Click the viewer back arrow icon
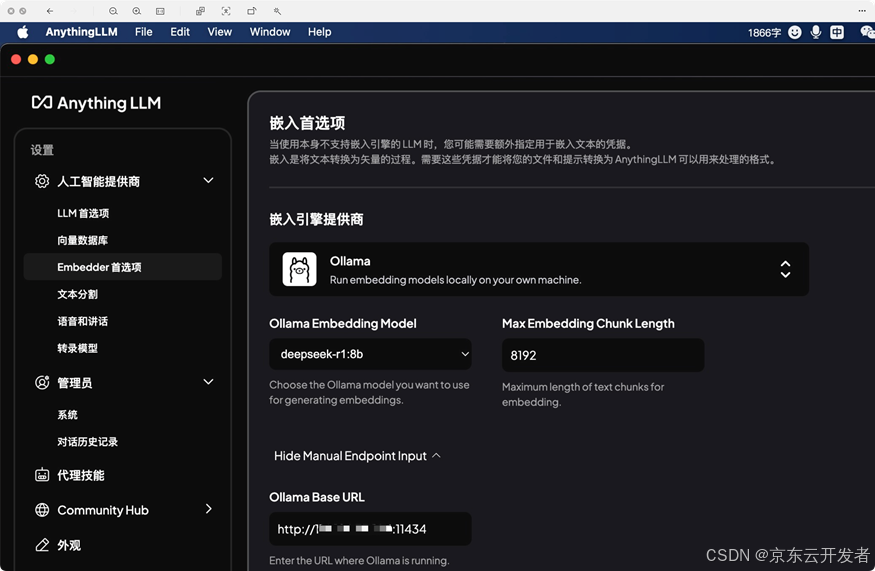Image resolution: width=875 pixels, height=571 pixels. pyautogui.click(x=50, y=11)
